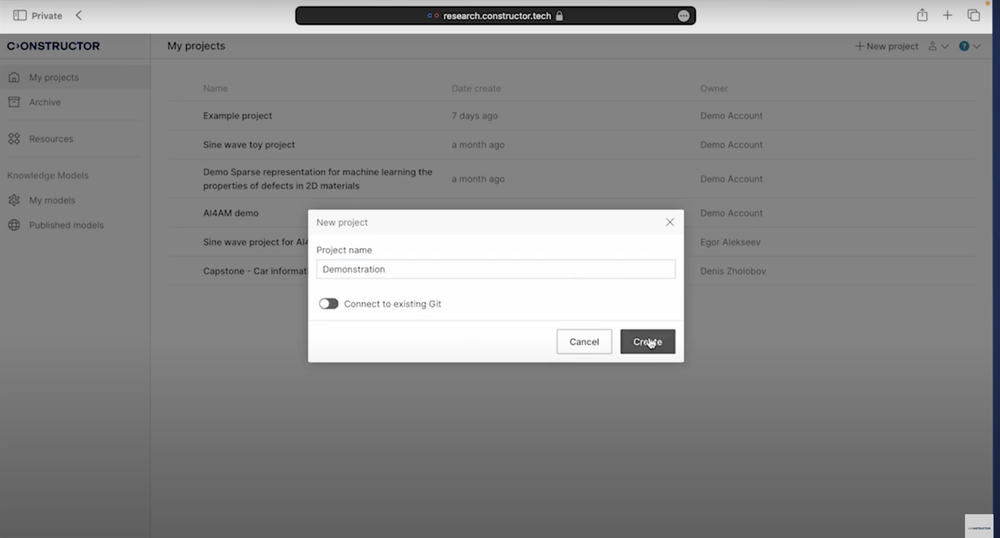Image resolution: width=1000 pixels, height=538 pixels.
Task: Click the Knowledge Models section heading
Action: coord(48,175)
